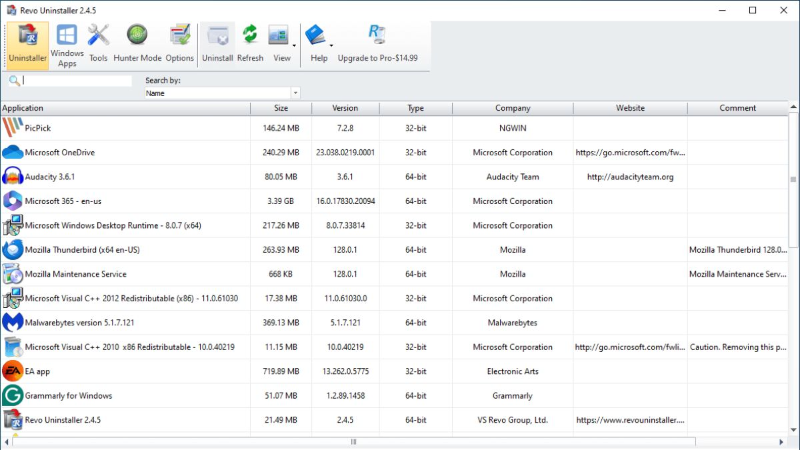Select the Microsoft OneDrive name text
The height and width of the screenshot is (450, 800).
(x=60, y=153)
